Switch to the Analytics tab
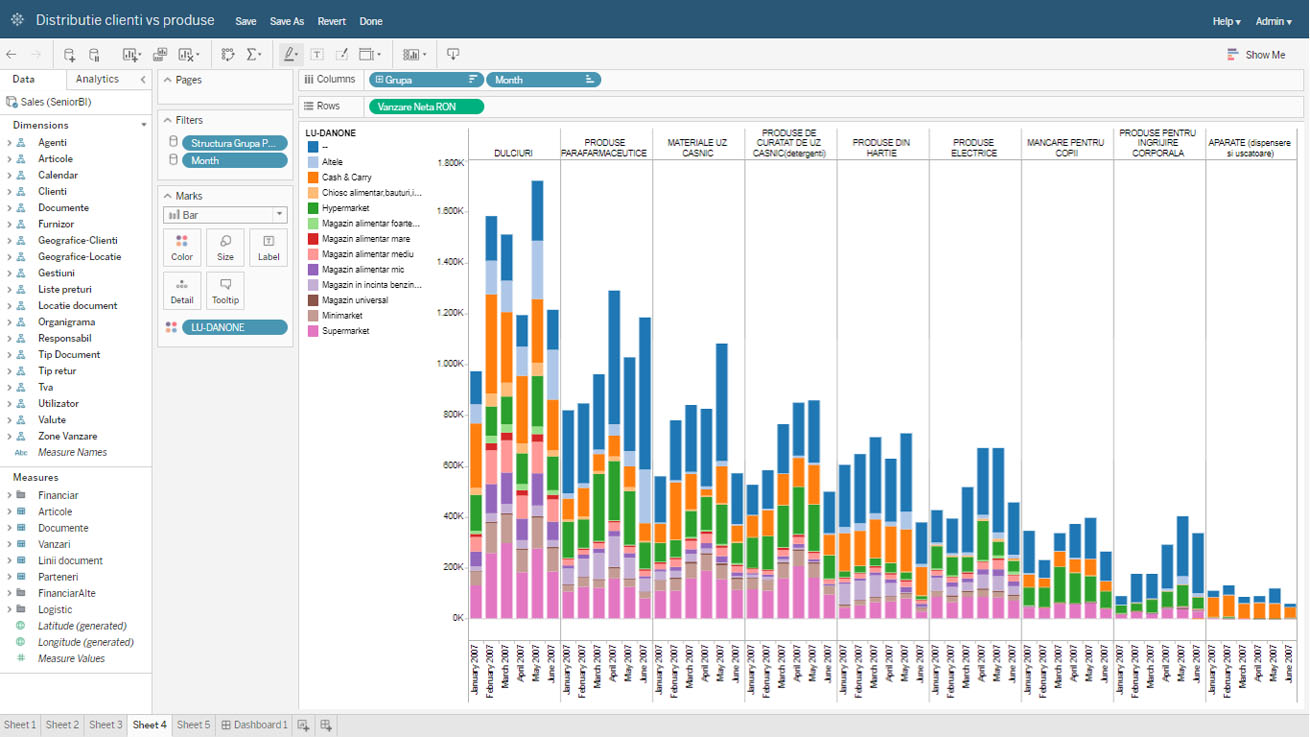The image size is (1310, 737). (97, 79)
